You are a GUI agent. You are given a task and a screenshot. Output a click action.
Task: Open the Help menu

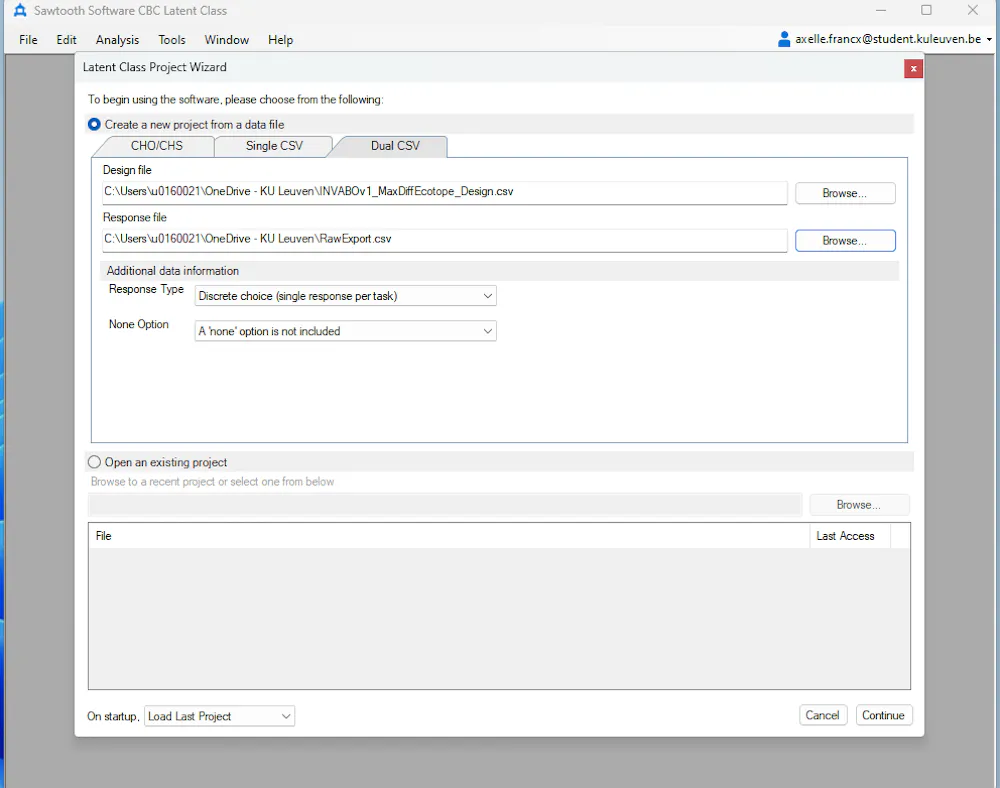[x=280, y=40]
